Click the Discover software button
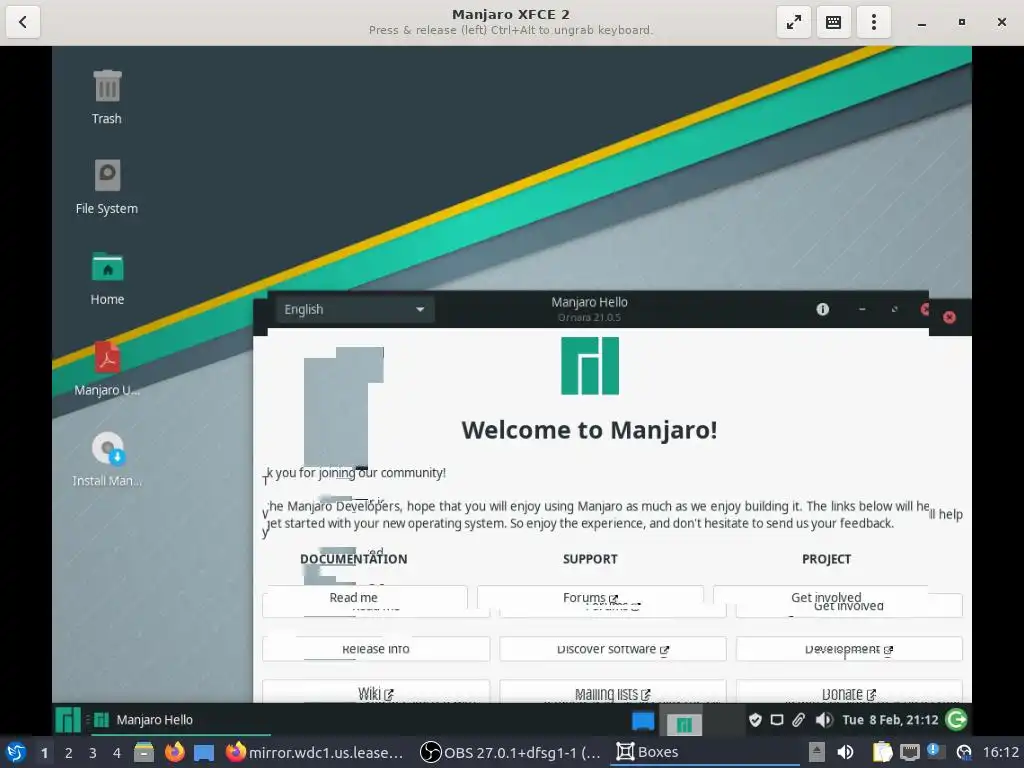 click(613, 649)
